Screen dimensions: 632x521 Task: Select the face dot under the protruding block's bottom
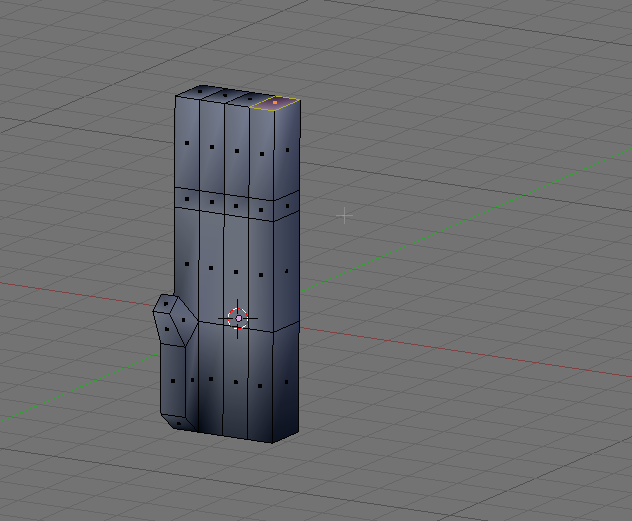coord(179,423)
